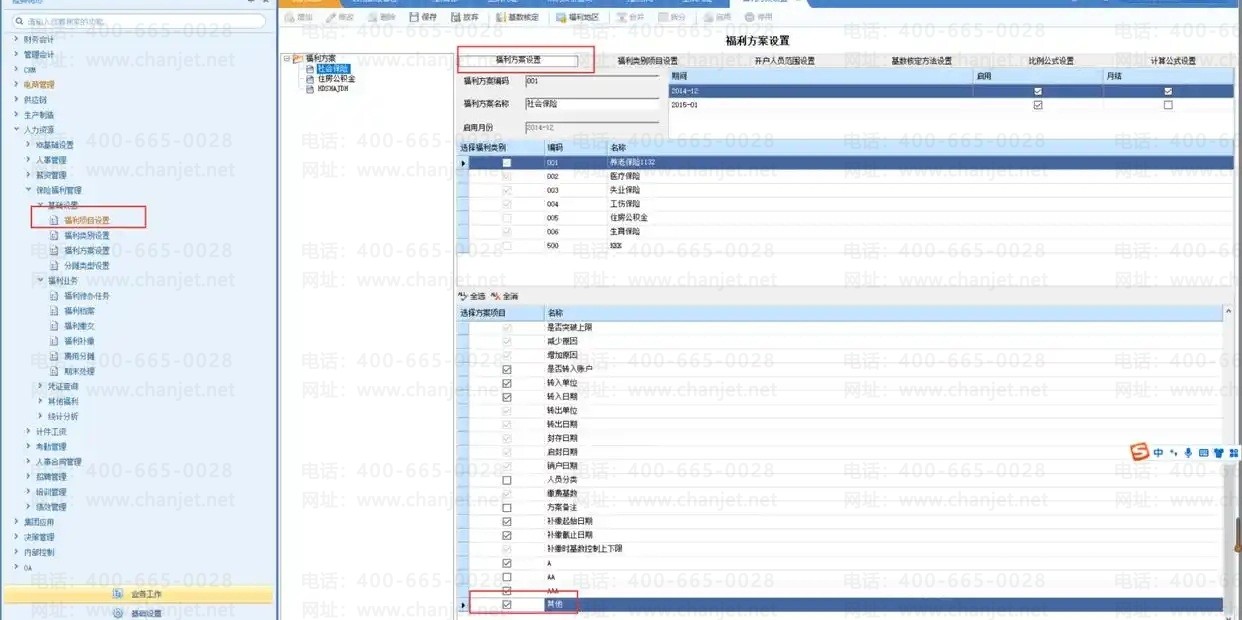Image resolution: width=1242 pixels, height=620 pixels.
Task: Toggle the 月结 checkbox for period 2015-01
Action: click(1168, 105)
